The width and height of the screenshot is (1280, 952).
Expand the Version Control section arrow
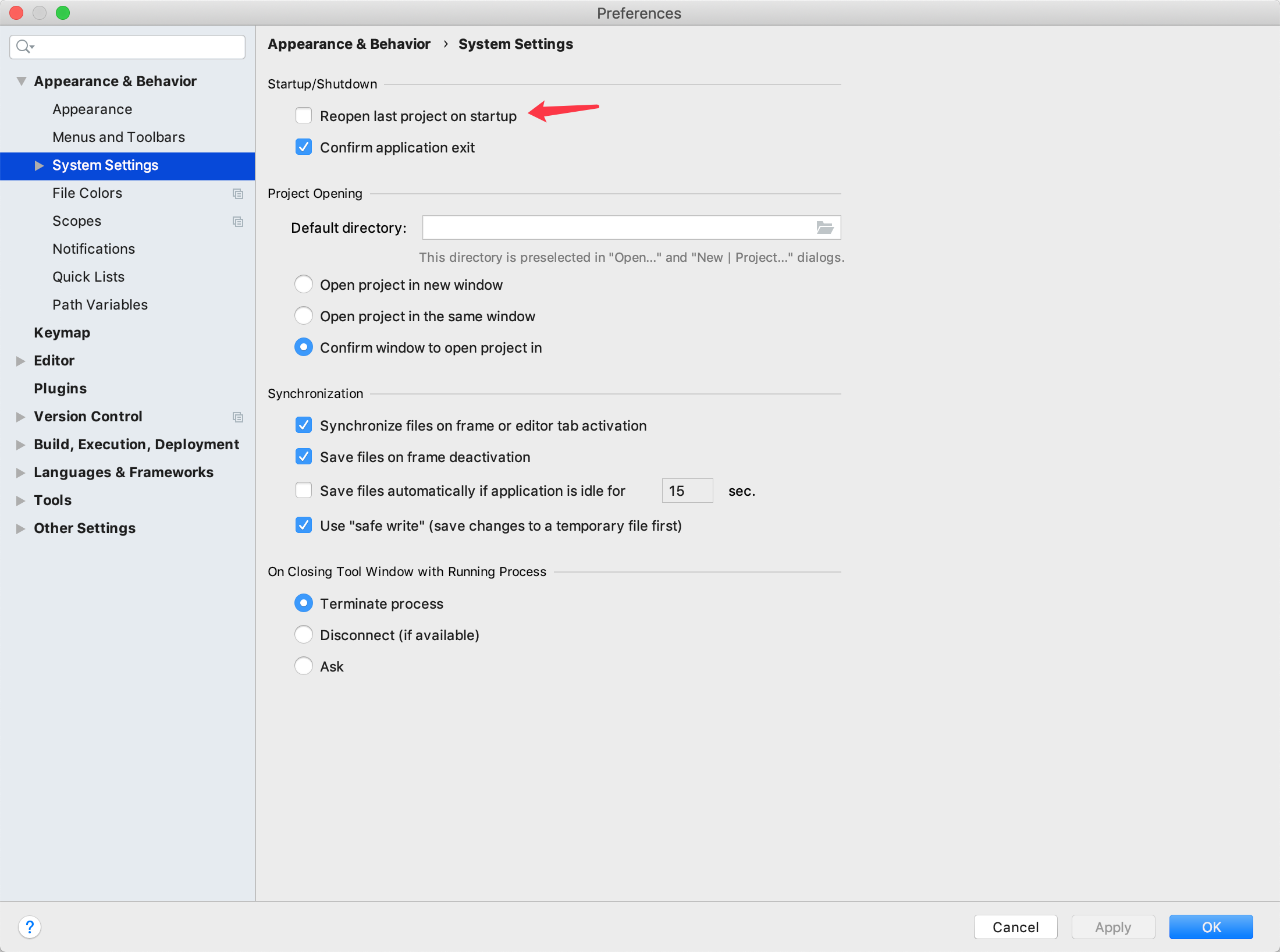[21, 417]
